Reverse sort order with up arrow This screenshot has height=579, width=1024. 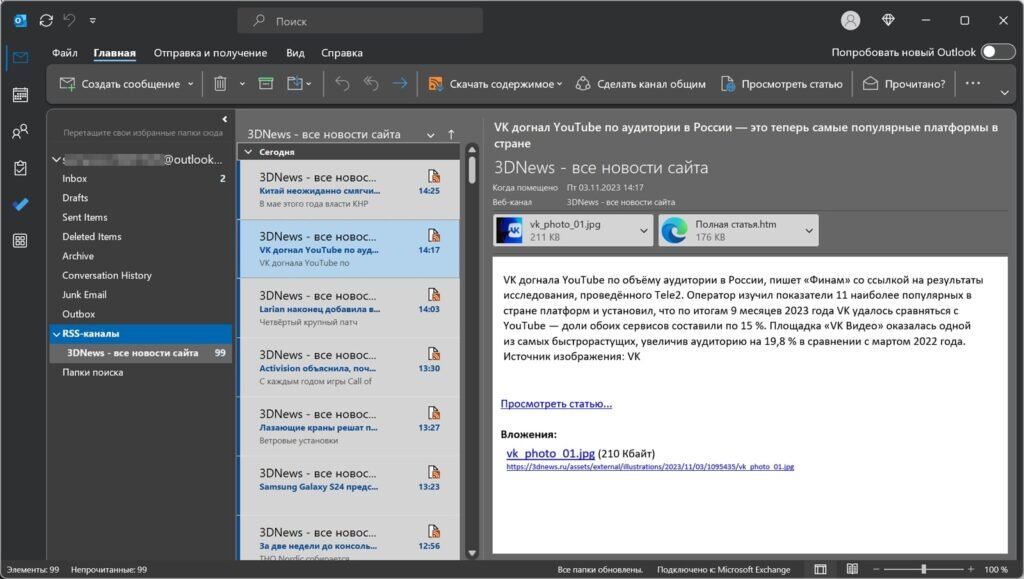tap(451, 134)
